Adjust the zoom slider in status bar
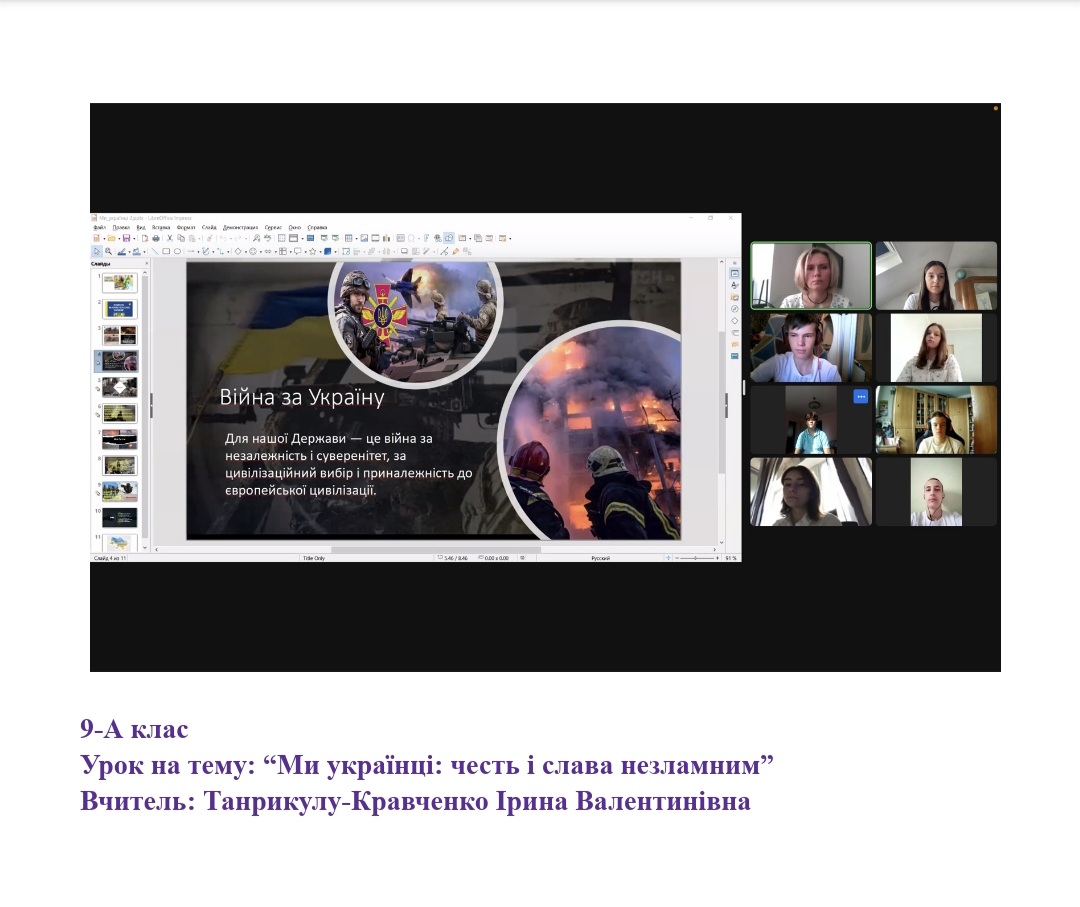This screenshot has height=907, width=1080. click(695, 558)
